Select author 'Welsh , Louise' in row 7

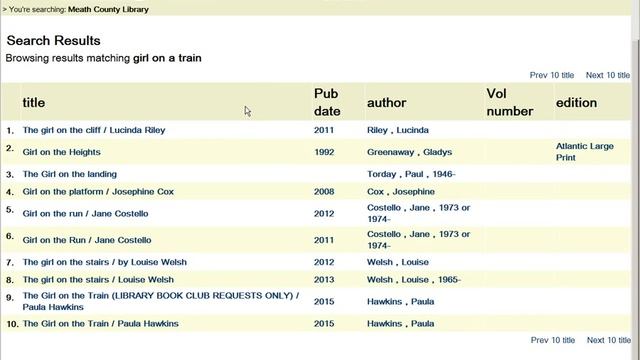point(398,262)
